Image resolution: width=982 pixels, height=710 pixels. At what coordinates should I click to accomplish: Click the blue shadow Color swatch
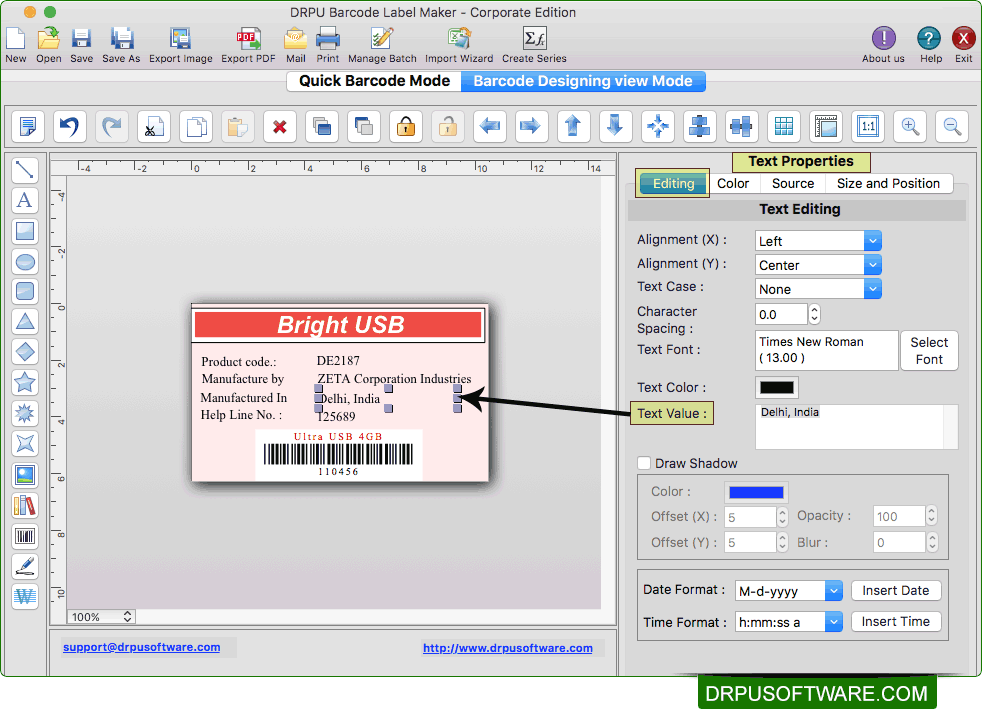756,492
